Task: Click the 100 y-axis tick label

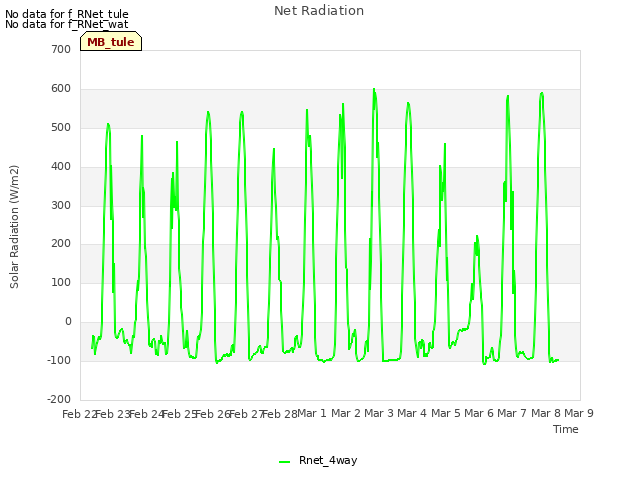Action: pos(61,282)
